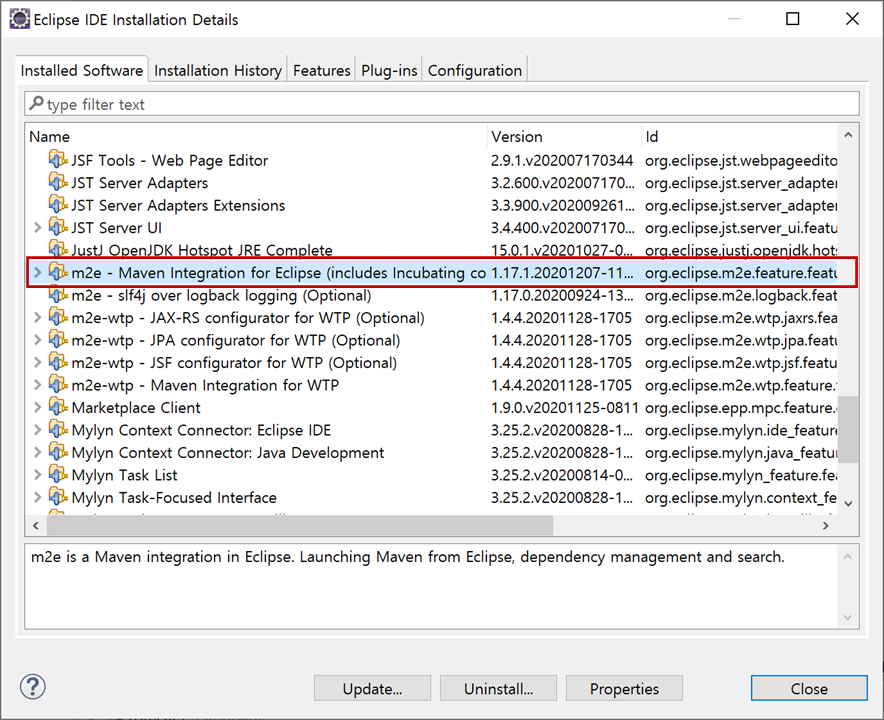This screenshot has width=884, height=720.
Task: Click version 1.9.0.v20201125-0811 cell
Action: 564,408
